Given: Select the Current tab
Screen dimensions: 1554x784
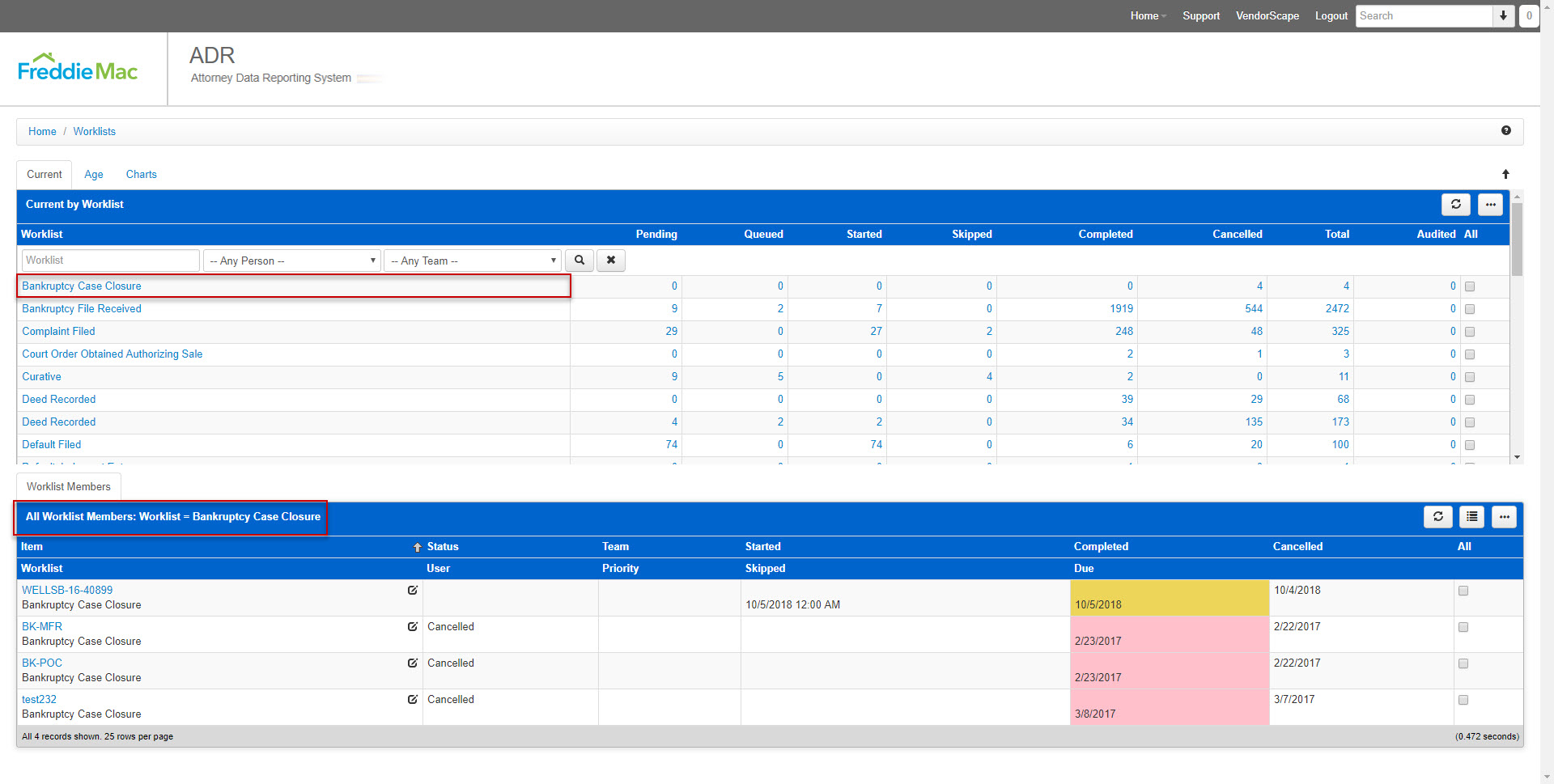Looking at the screenshot, I should (45, 174).
